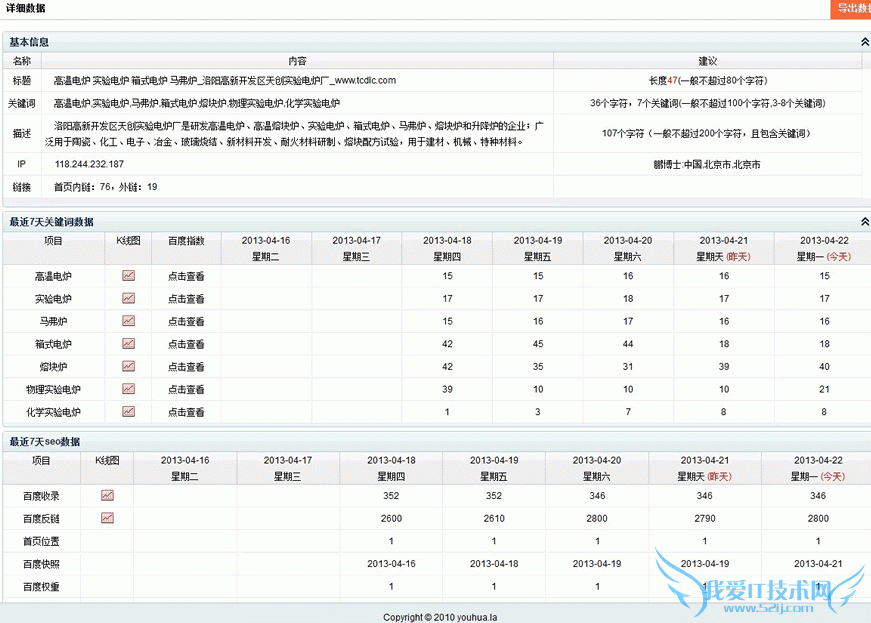Open K-line chart for 箱式电炉
This screenshot has width=871, height=623.
coord(128,344)
